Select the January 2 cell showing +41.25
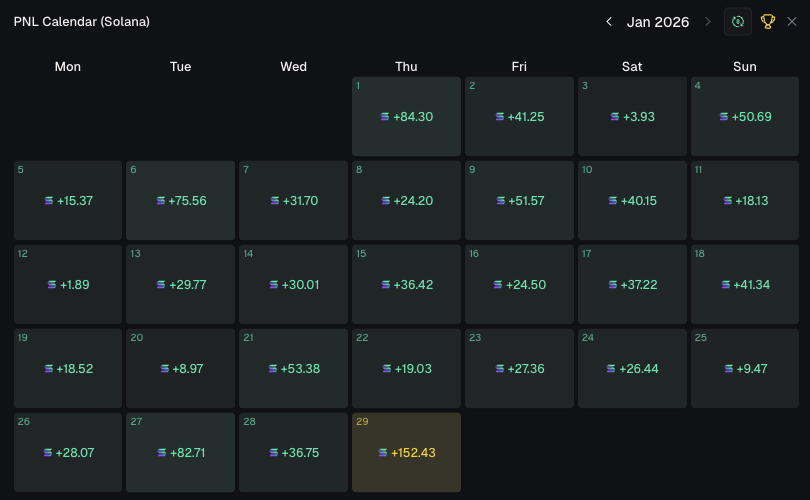The height and width of the screenshot is (500, 810). pyautogui.click(x=519, y=116)
